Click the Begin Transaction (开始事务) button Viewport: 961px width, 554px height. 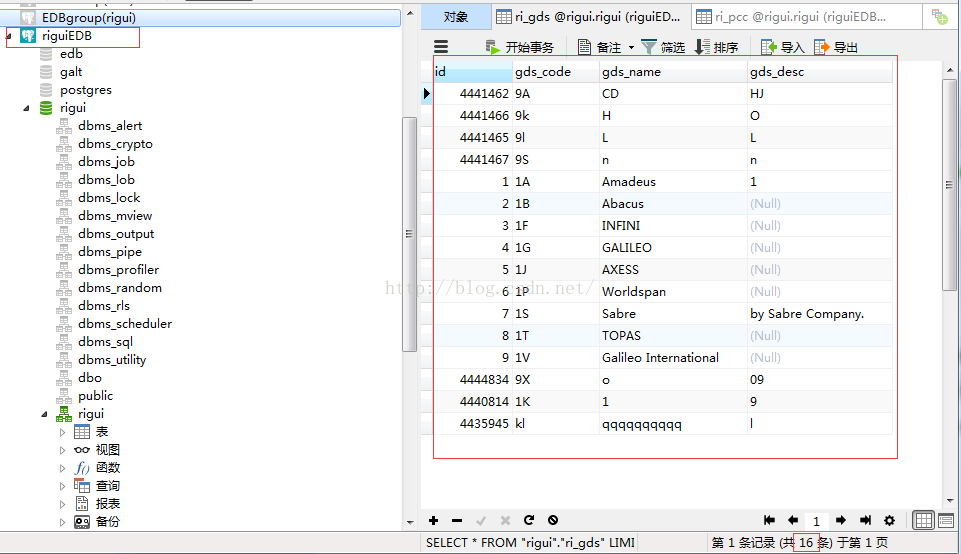coord(519,47)
